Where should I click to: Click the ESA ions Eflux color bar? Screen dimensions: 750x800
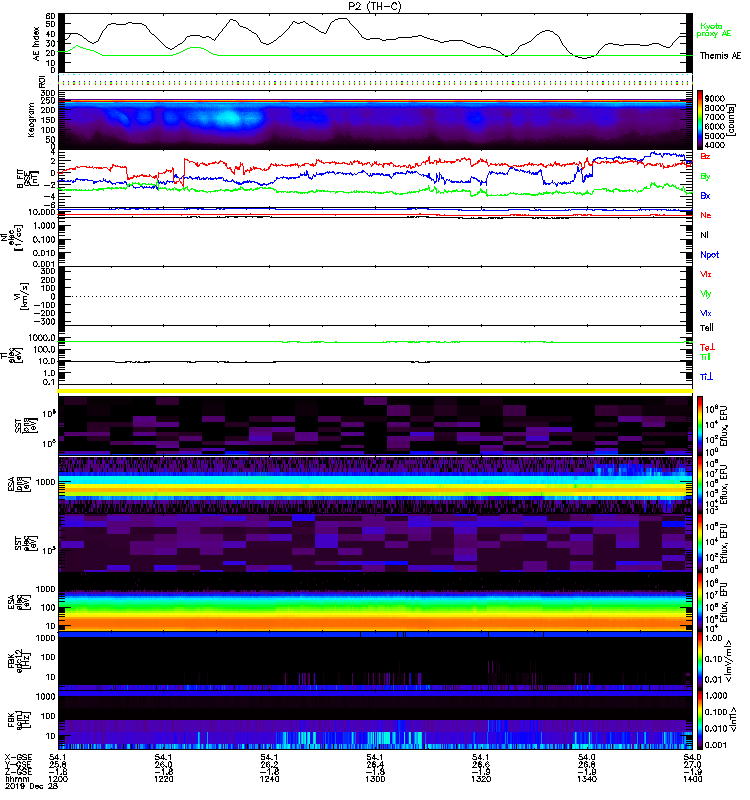coord(700,484)
